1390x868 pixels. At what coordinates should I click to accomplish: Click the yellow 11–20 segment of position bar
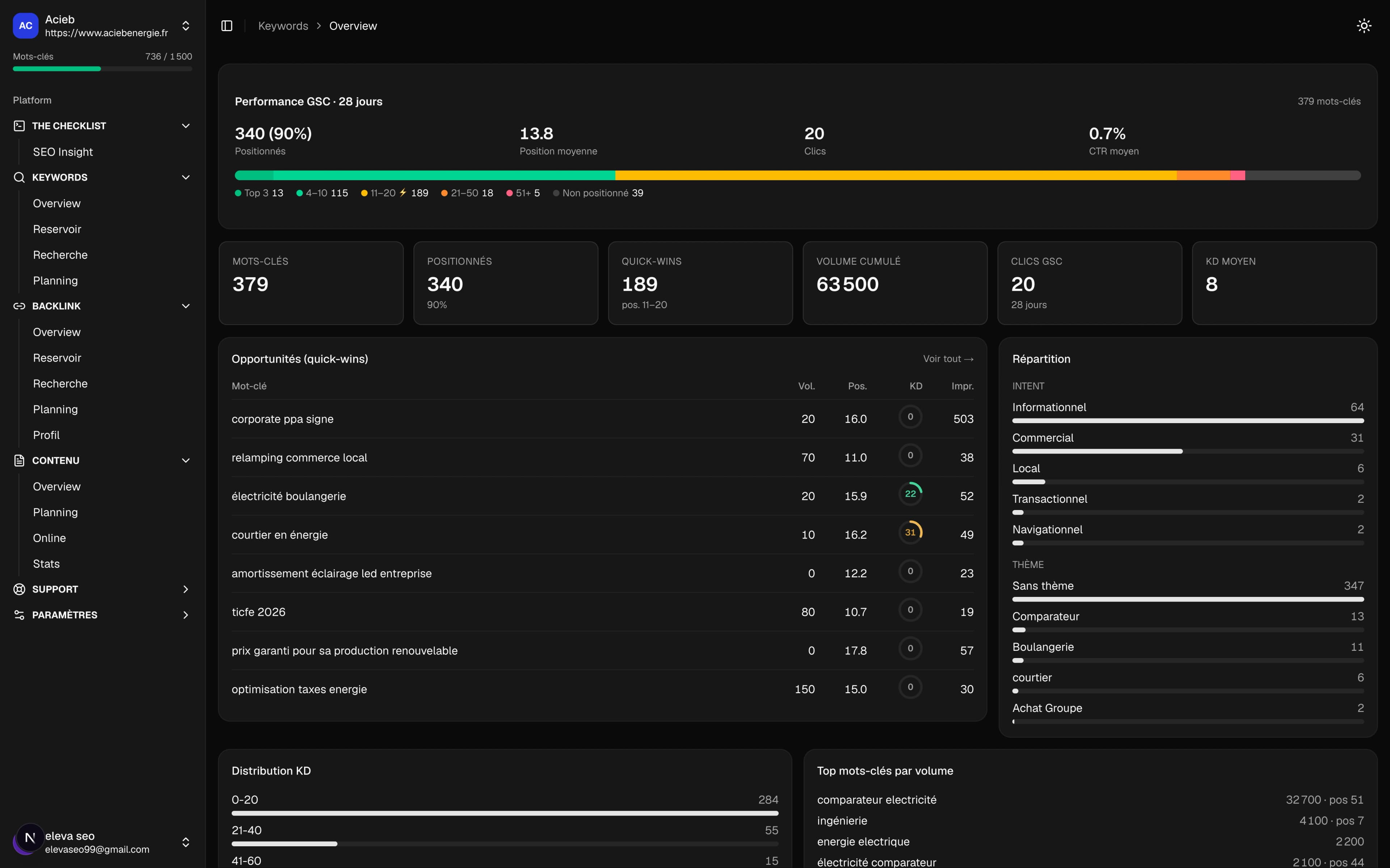click(896, 175)
